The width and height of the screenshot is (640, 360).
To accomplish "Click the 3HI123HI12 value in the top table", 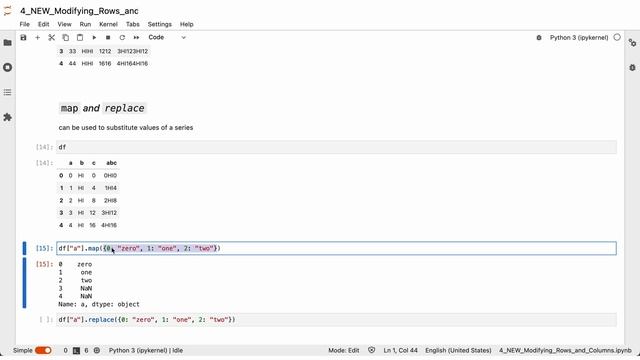I will click(x=132, y=51).
